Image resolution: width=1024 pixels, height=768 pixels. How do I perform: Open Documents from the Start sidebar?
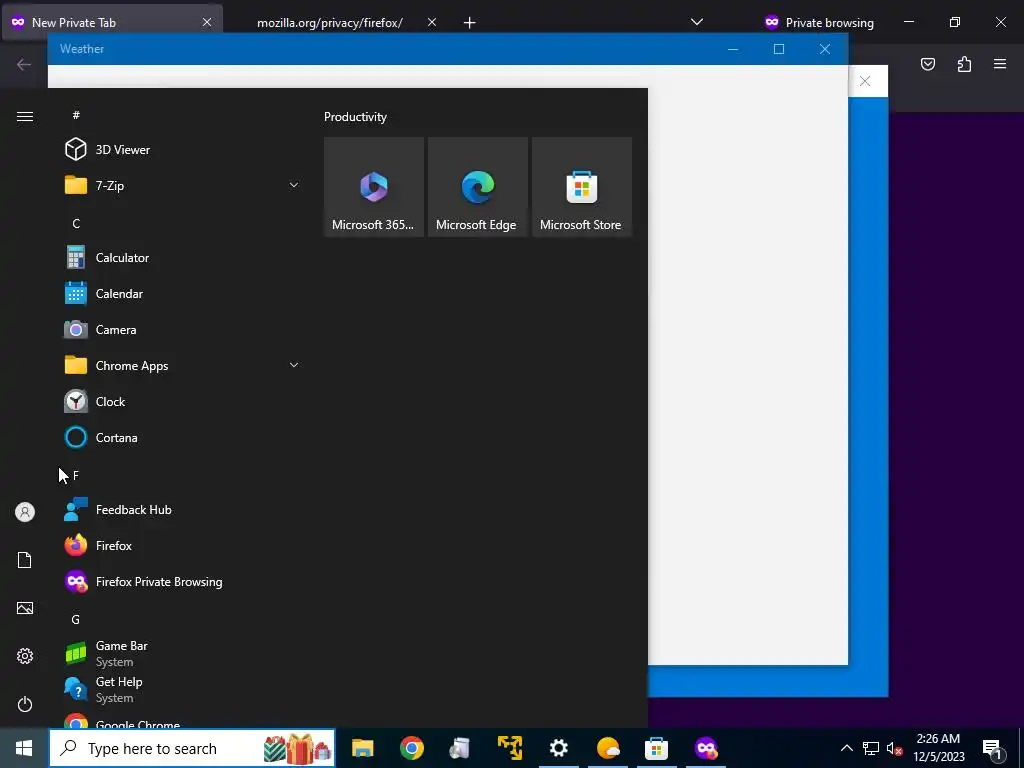[25, 560]
